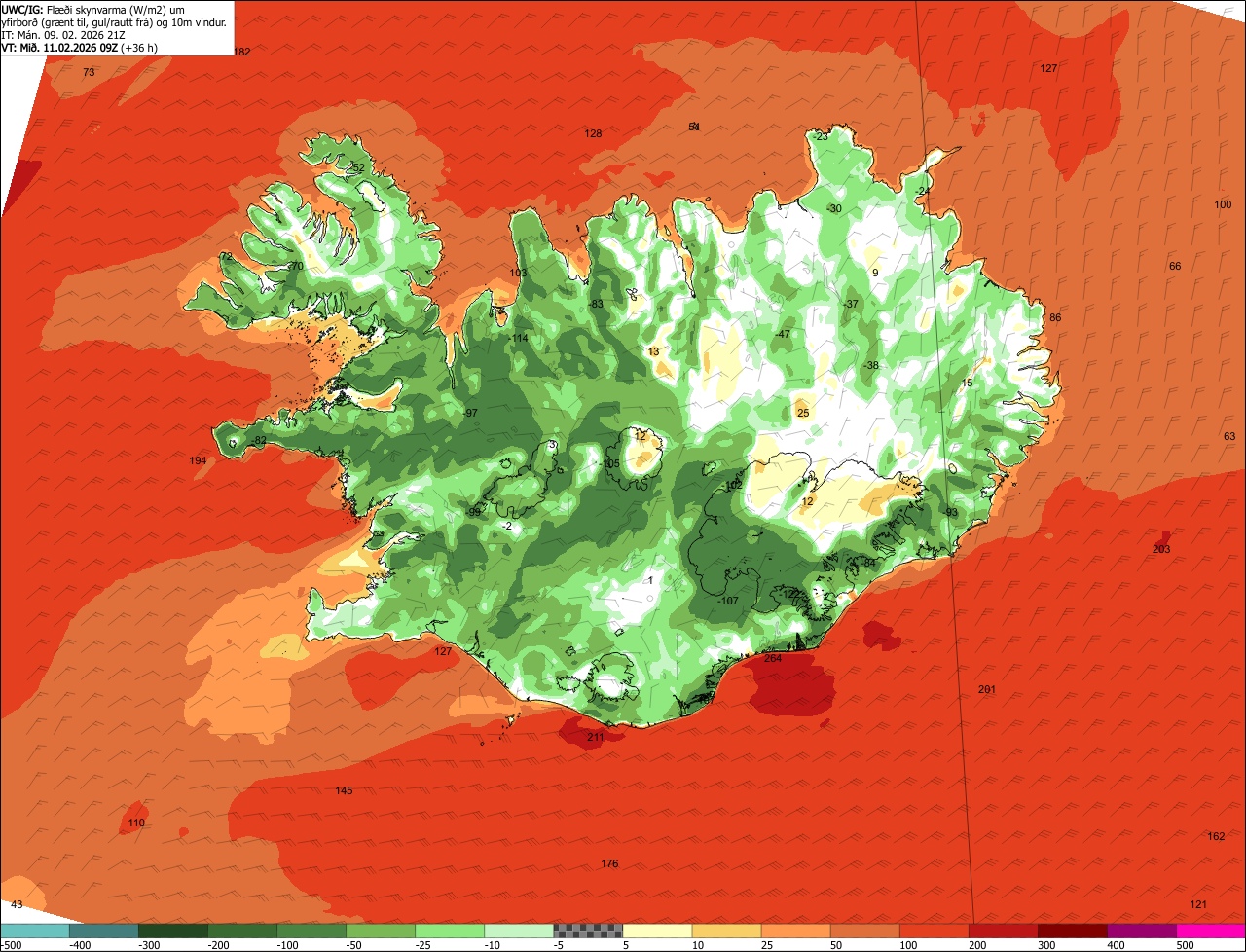
Task: Click the map value 15 in eastern Iceland
Action: 967,384
